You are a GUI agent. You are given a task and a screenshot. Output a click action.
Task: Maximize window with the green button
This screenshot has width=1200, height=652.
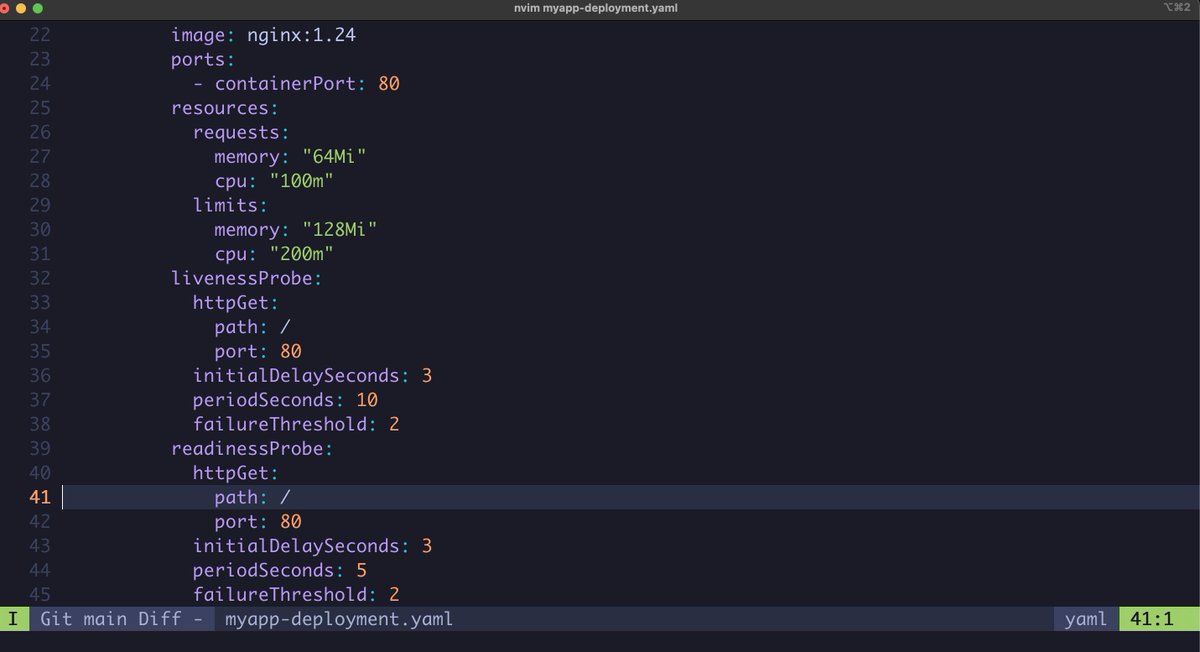(38, 8)
